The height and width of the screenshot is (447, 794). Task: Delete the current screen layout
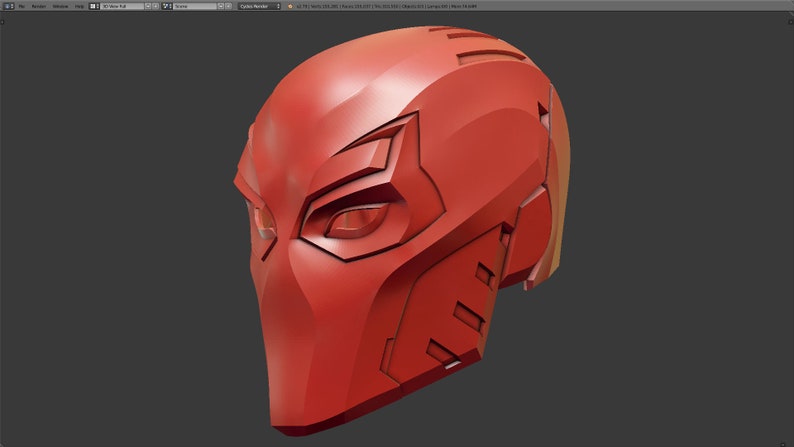coord(155,6)
